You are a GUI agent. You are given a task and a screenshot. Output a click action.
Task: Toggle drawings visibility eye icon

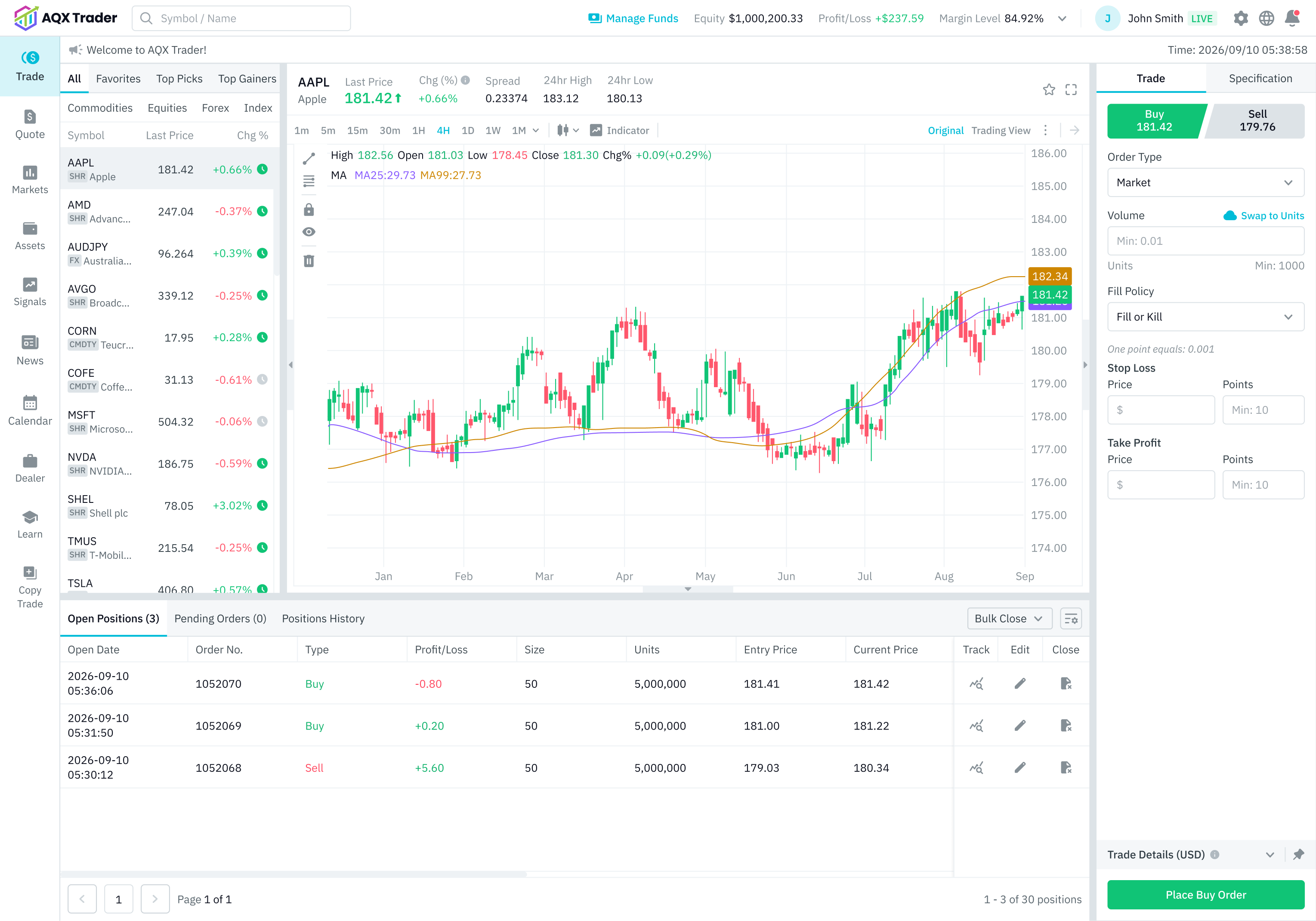tap(309, 232)
